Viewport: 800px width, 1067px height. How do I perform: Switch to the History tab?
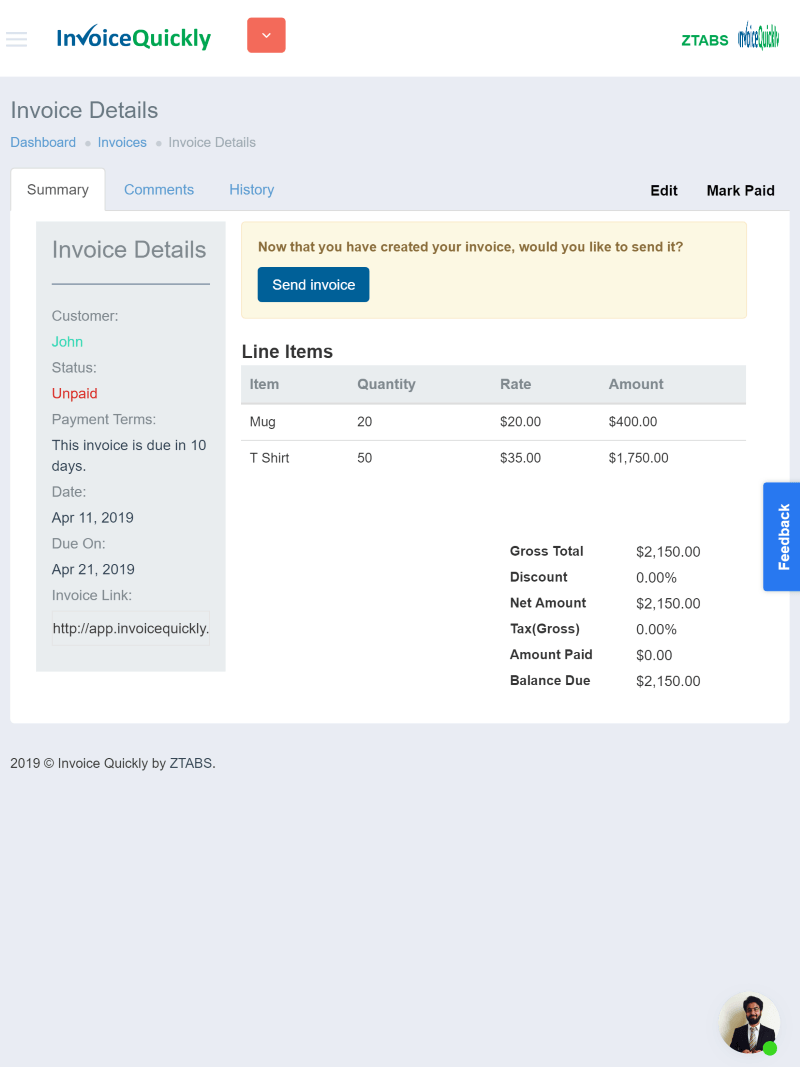252,190
